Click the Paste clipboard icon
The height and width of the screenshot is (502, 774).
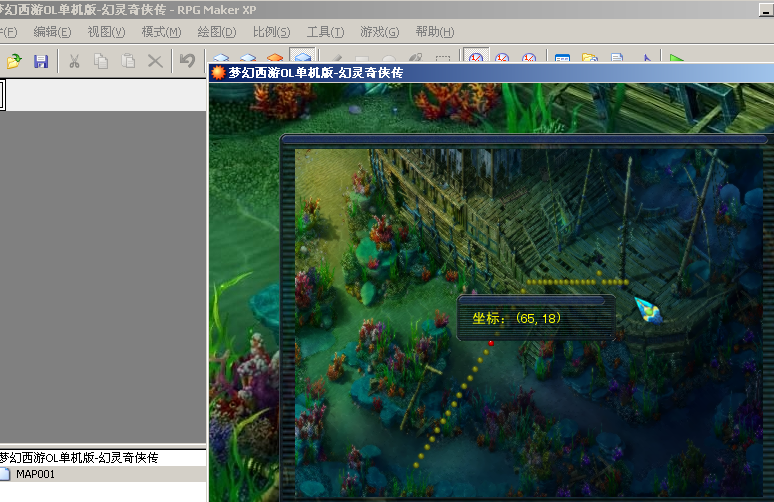[x=128, y=61]
